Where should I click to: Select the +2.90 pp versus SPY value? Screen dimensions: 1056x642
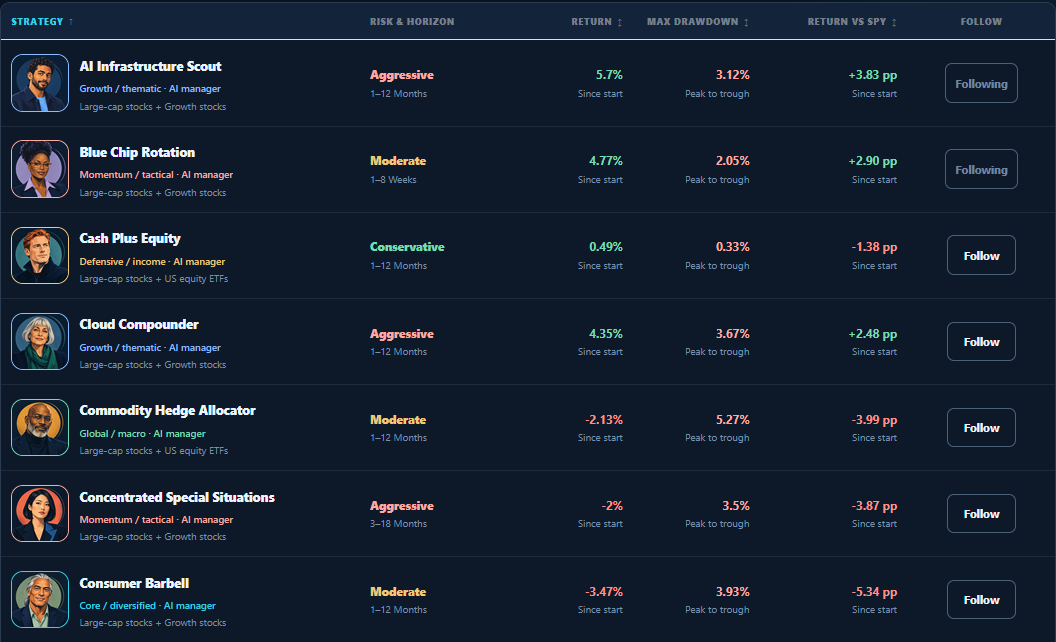(x=872, y=161)
